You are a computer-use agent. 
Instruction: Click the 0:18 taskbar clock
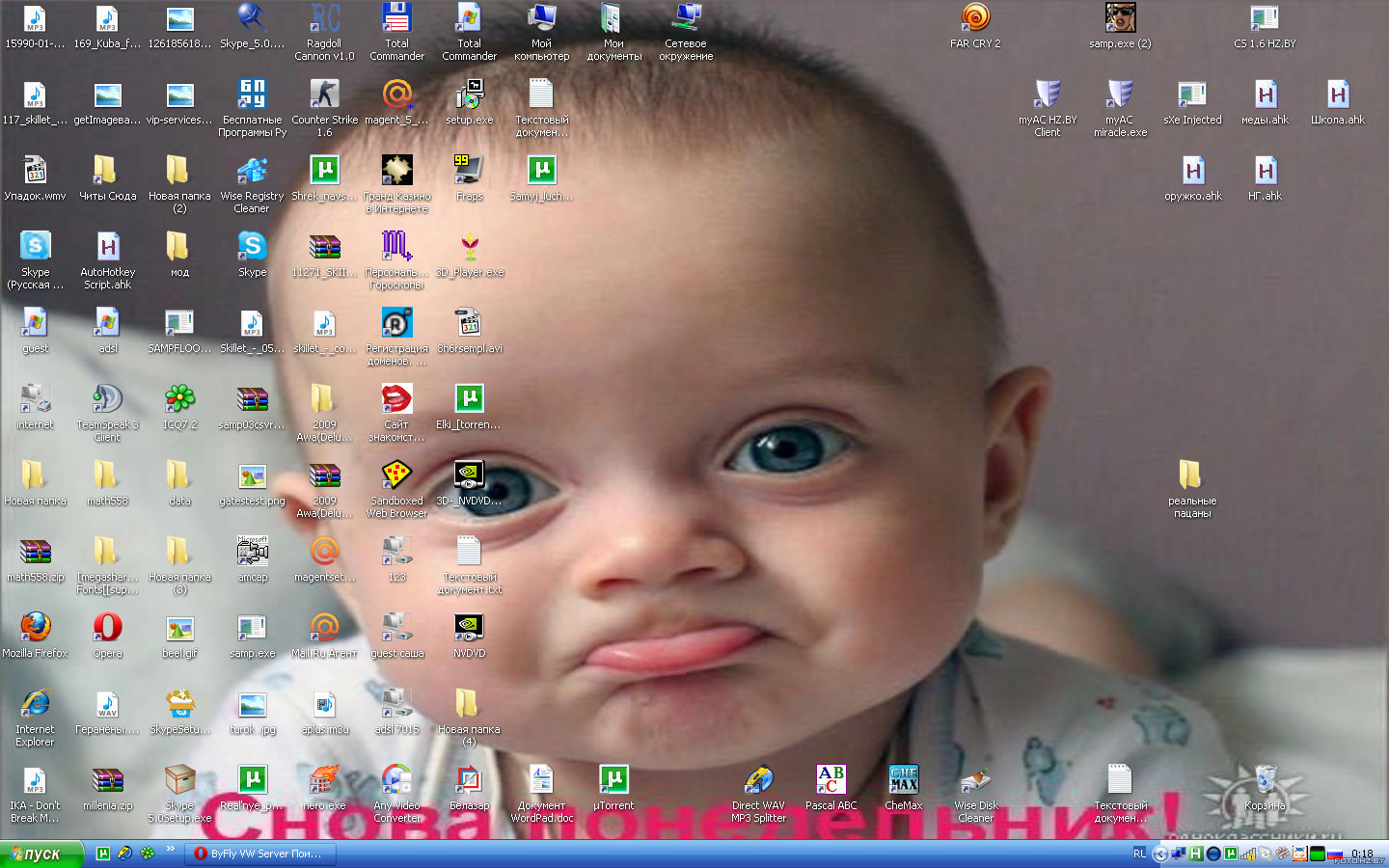(x=1362, y=854)
